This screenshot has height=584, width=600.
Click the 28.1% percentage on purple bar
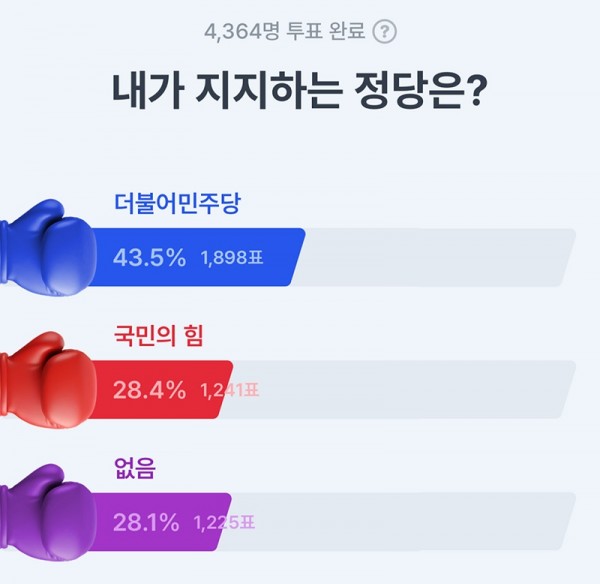146,522
